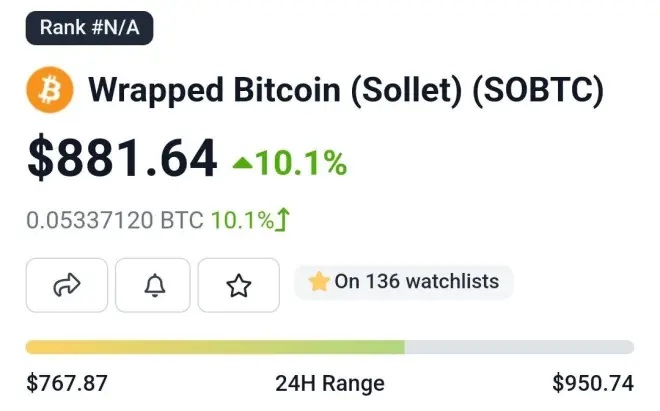Click the green up triangle beside the price
Image resolution: width=660 pixels, height=411 pixels.
[241, 162]
